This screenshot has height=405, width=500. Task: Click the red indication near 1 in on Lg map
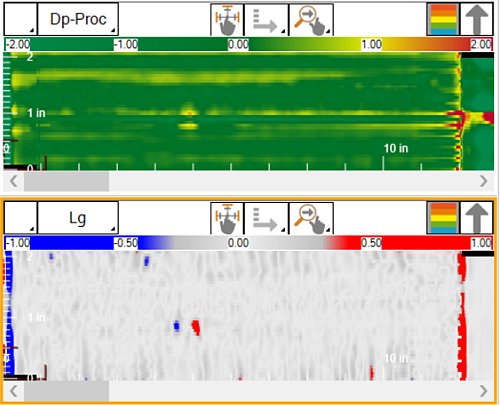pos(196,327)
